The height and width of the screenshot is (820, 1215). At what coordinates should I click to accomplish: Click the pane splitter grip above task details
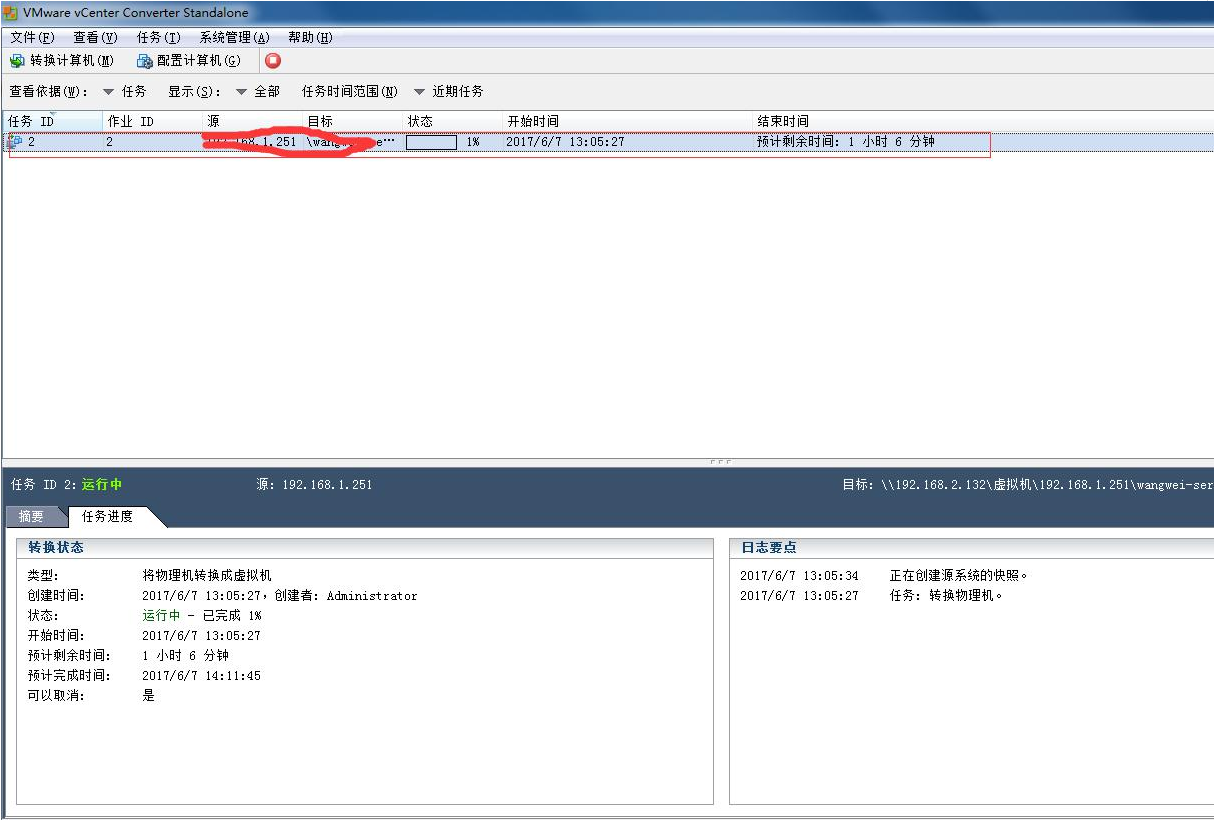pos(719,462)
